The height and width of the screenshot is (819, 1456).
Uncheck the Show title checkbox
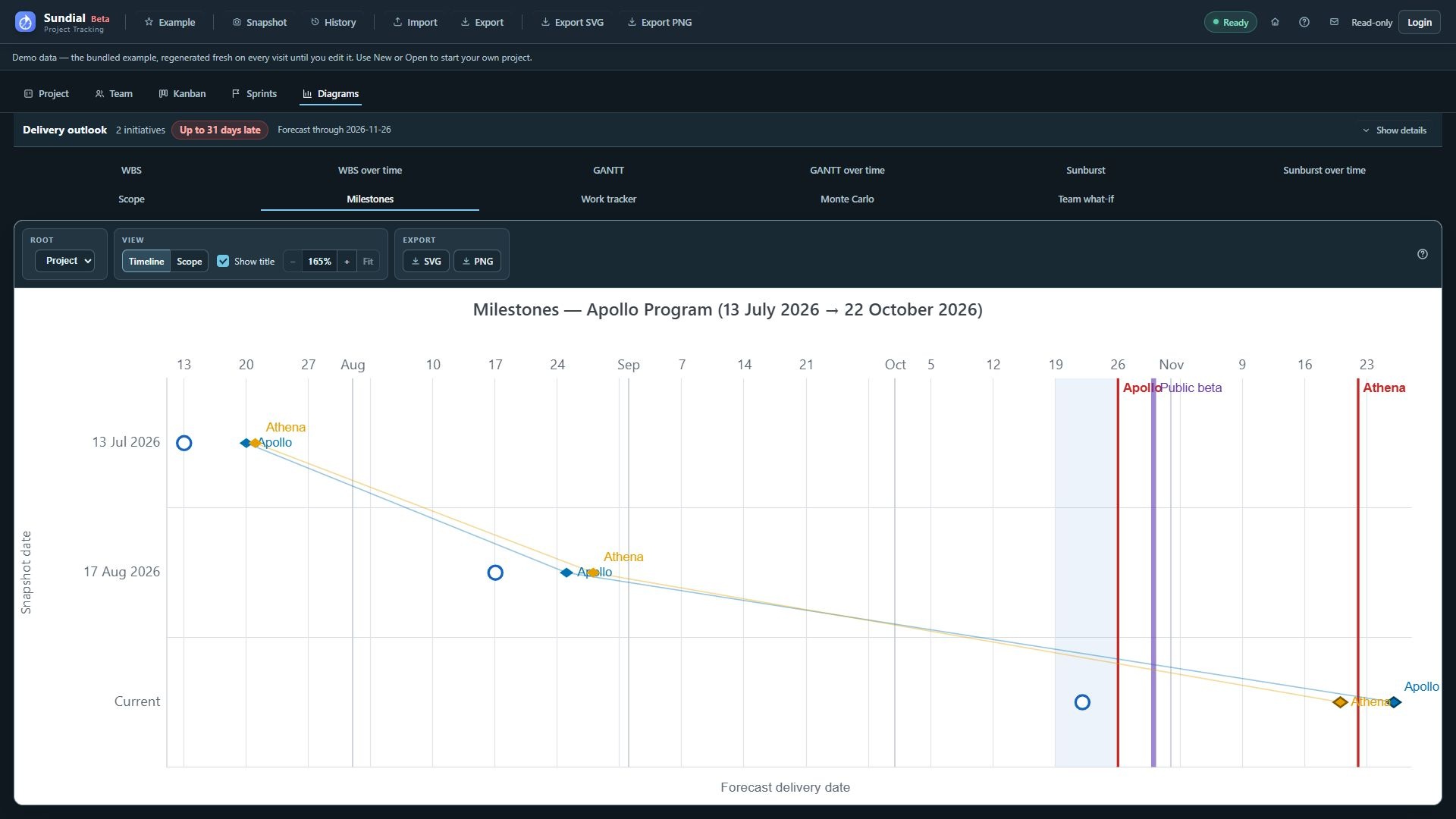223,262
